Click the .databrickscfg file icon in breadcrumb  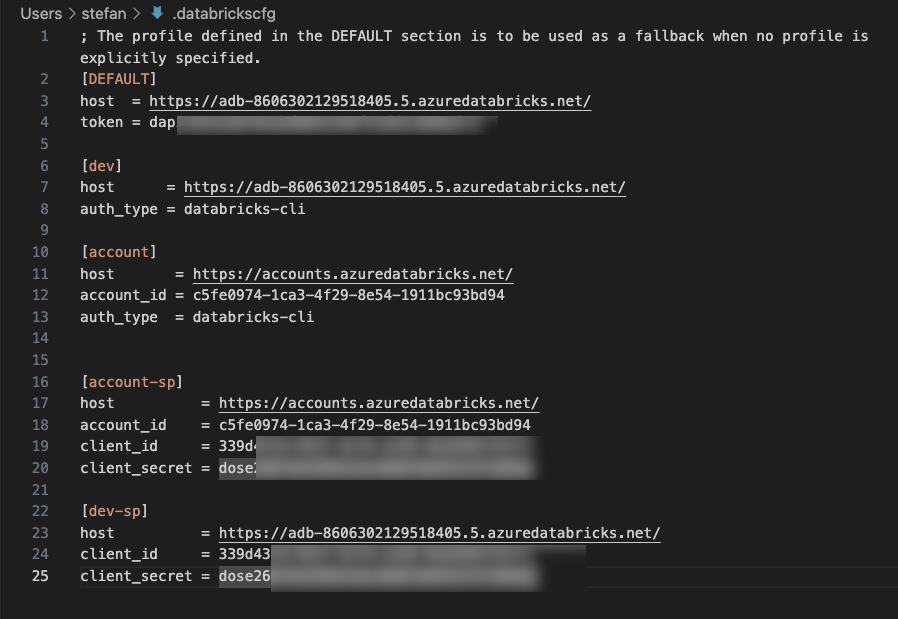coord(157,13)
